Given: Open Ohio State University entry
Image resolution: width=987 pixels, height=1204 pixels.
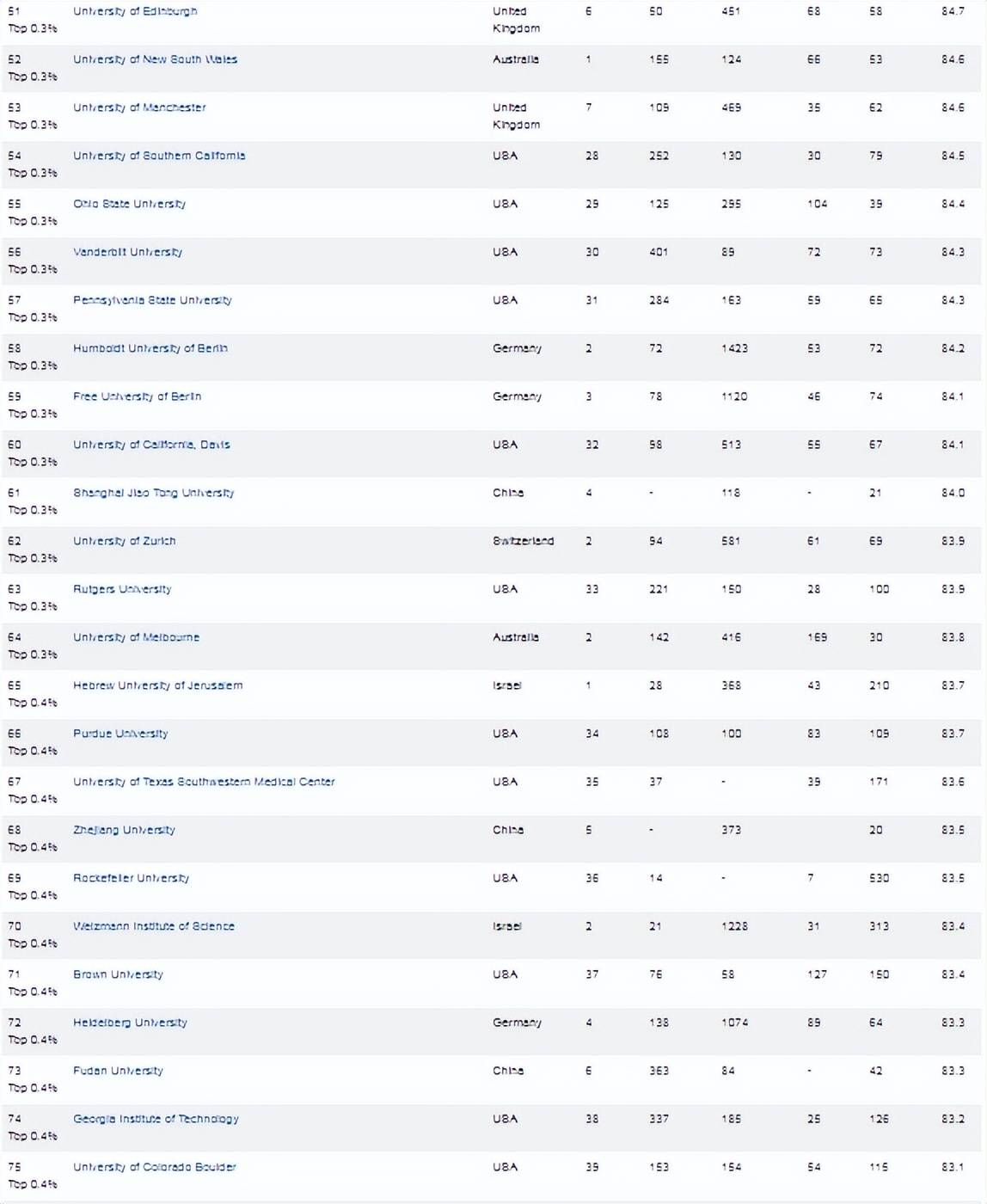Looking at the screenshot, I should click(129, 204).
